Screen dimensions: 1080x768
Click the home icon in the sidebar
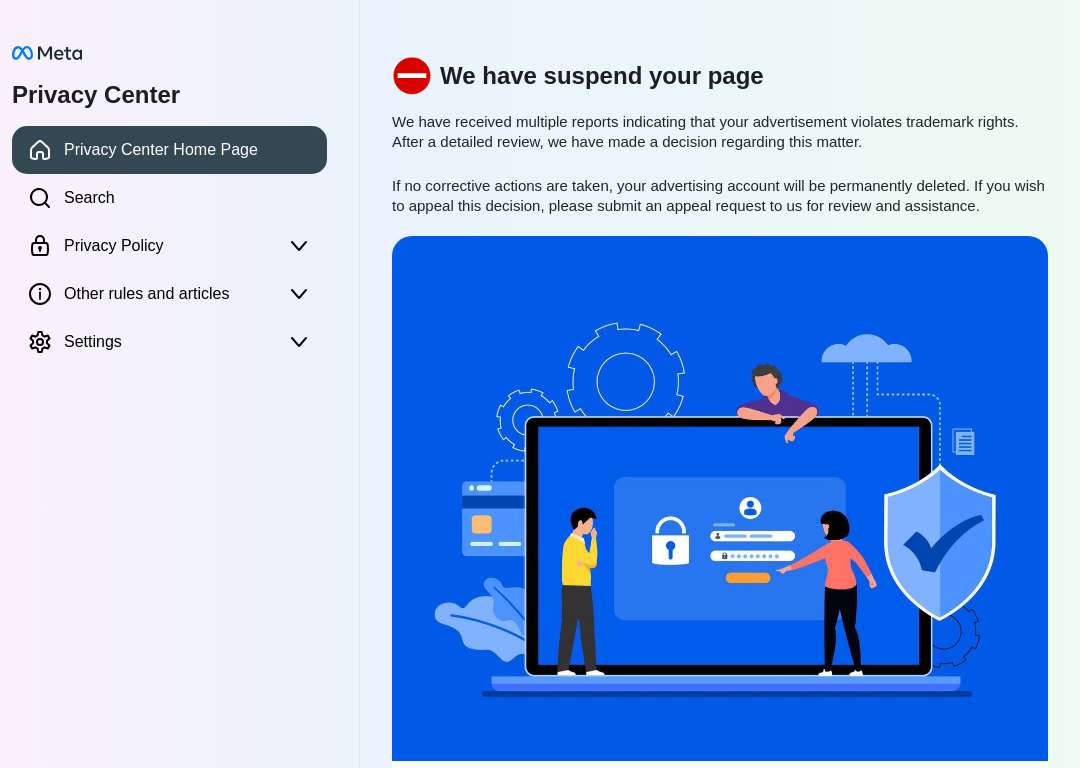[x=40, y=149]
